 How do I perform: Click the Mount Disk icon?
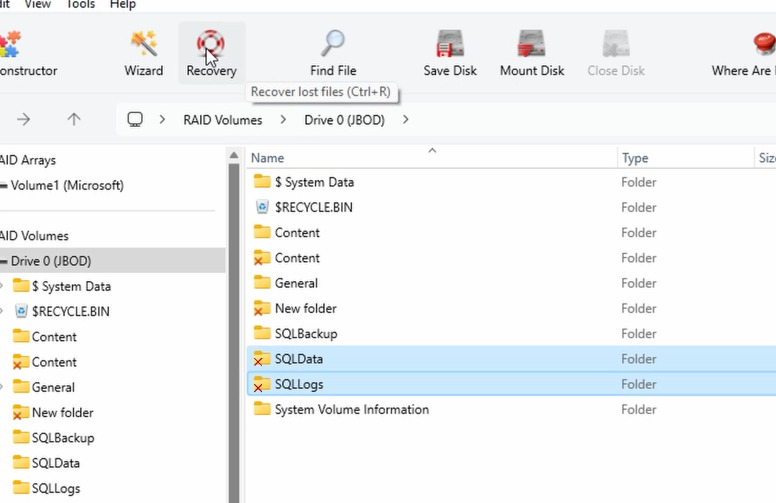click(x=532, y=44)
